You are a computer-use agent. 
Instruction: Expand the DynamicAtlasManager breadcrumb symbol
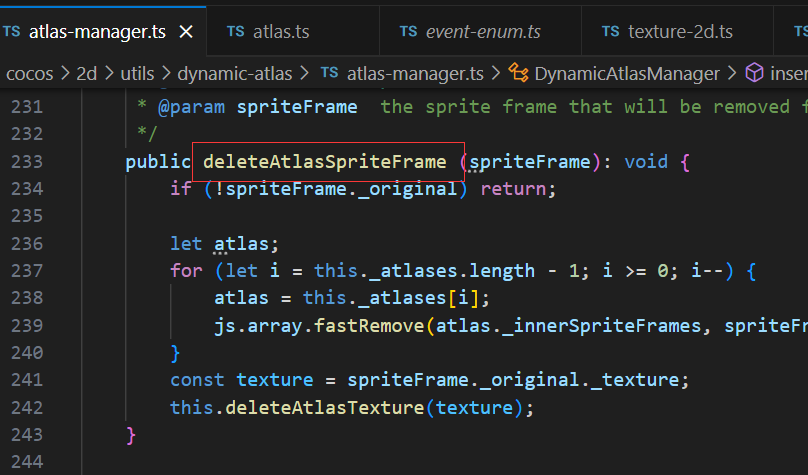[x=627, y=73]
